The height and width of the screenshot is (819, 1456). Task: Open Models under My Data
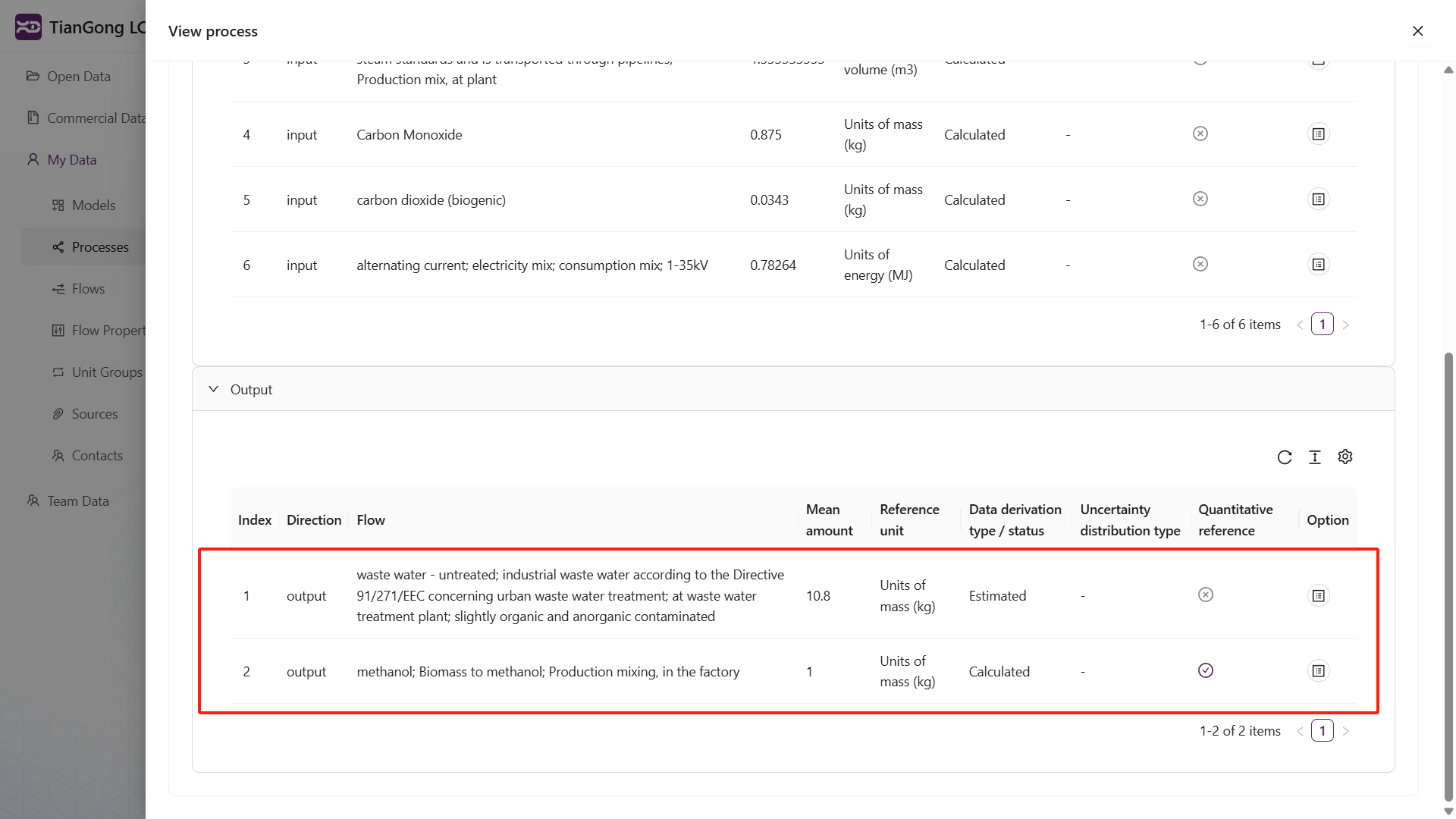pos(93,206)
